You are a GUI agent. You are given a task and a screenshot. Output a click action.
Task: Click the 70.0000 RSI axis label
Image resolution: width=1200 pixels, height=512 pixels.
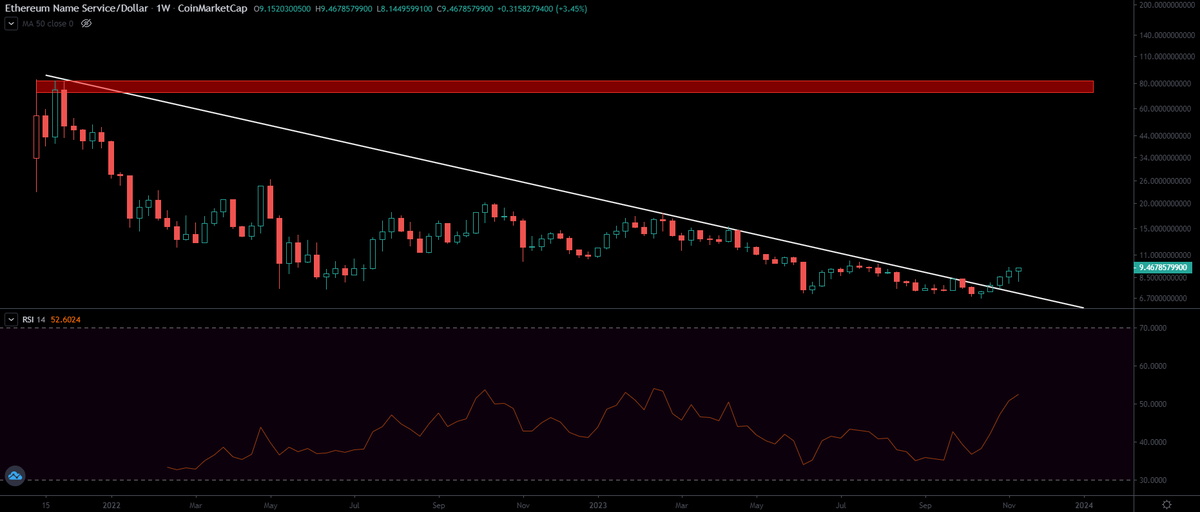click(x=1155, y=328)
